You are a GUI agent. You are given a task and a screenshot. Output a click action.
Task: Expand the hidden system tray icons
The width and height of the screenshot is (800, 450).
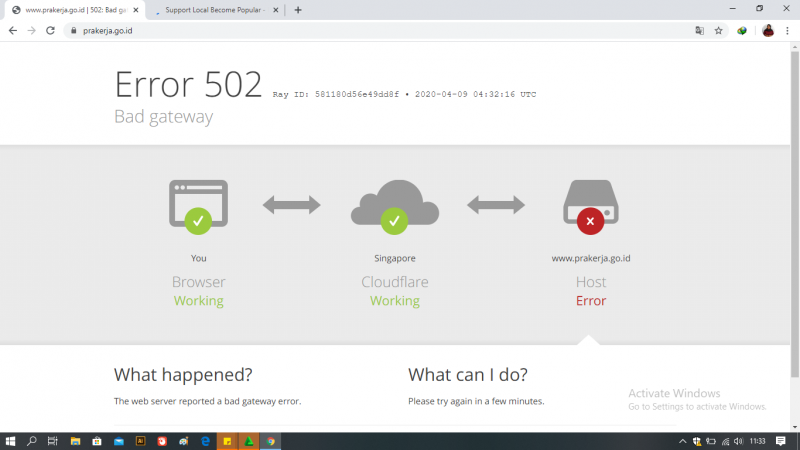click(683, 441)
